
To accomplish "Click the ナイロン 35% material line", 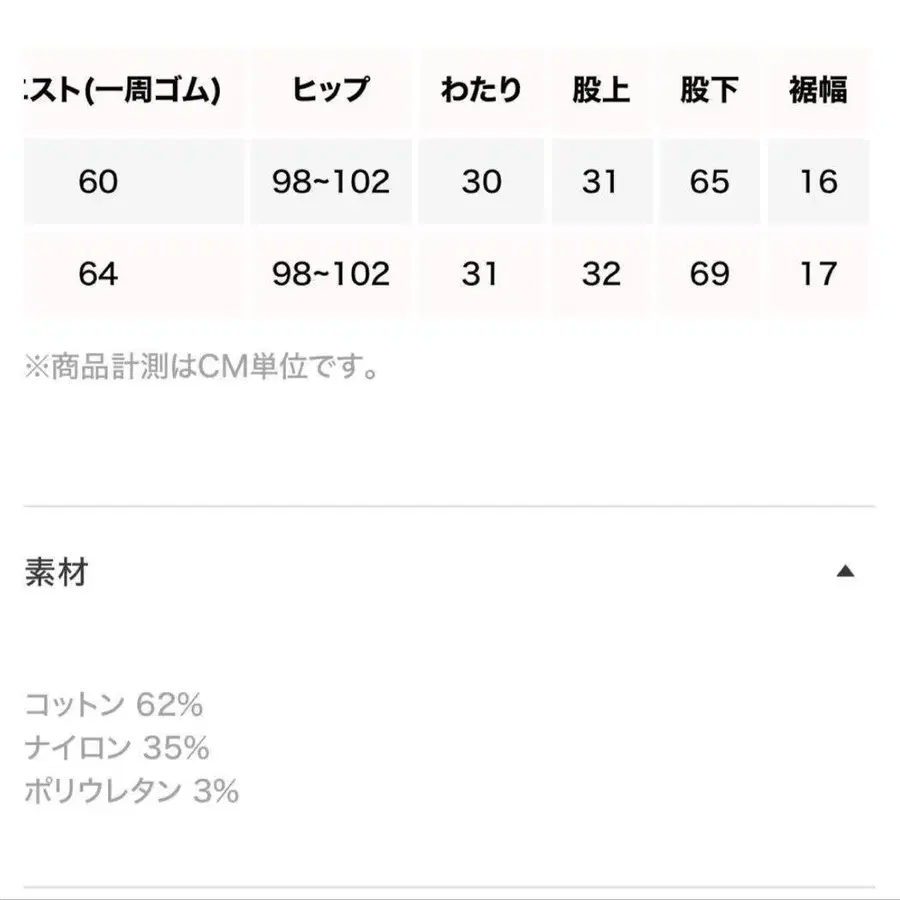I will click(x=116, y=748).
